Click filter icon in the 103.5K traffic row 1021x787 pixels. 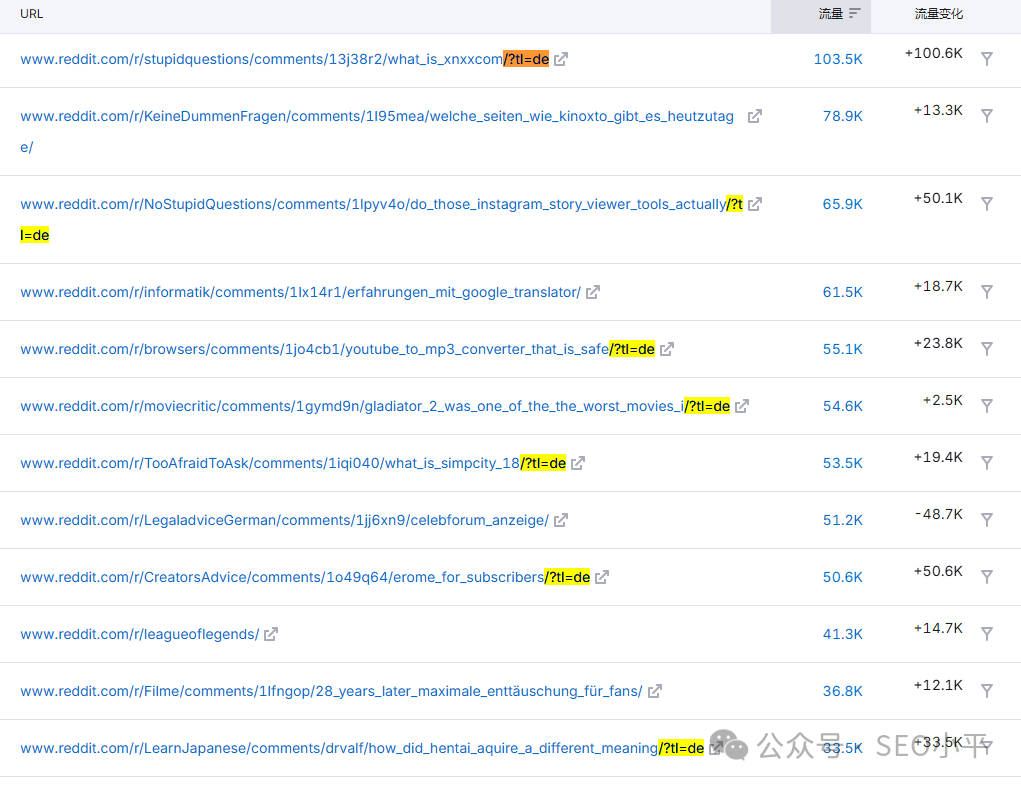(987, 59)
